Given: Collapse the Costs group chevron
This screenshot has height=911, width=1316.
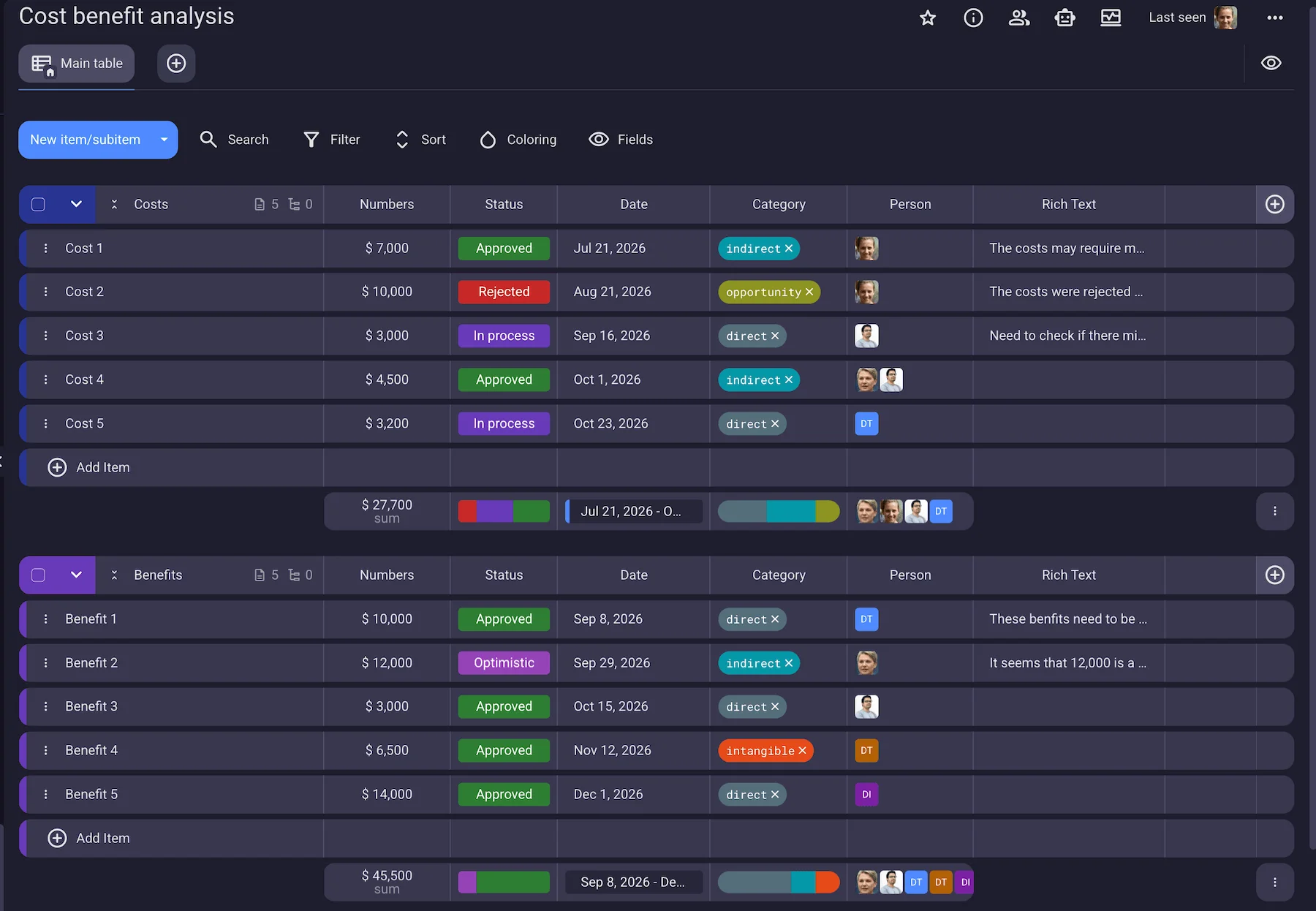Looking at the screenshot, I should [76, 205].
